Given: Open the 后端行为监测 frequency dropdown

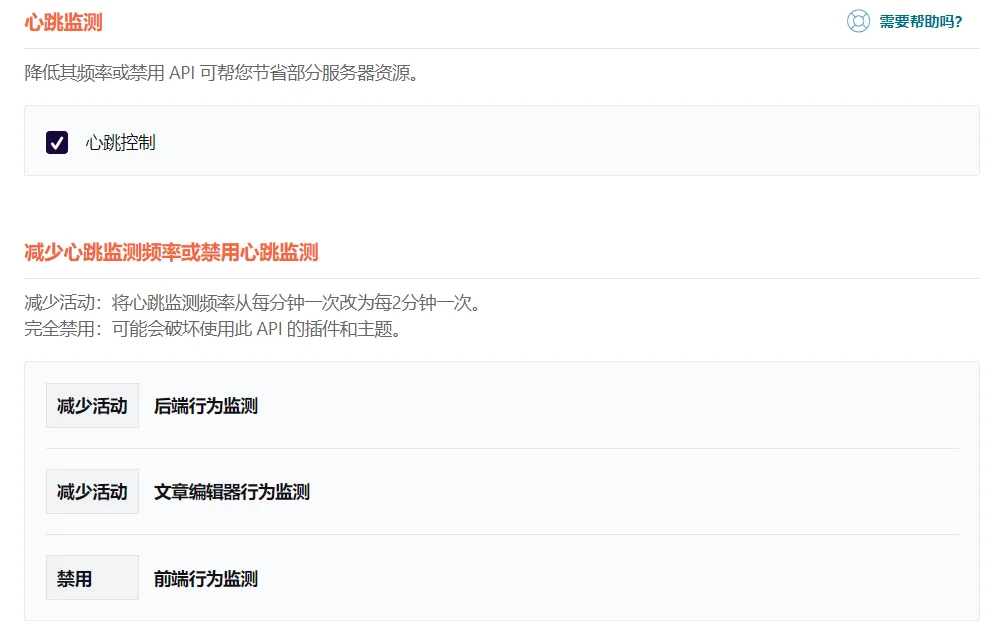Looking at the screenshot, I should pos(92,406).
